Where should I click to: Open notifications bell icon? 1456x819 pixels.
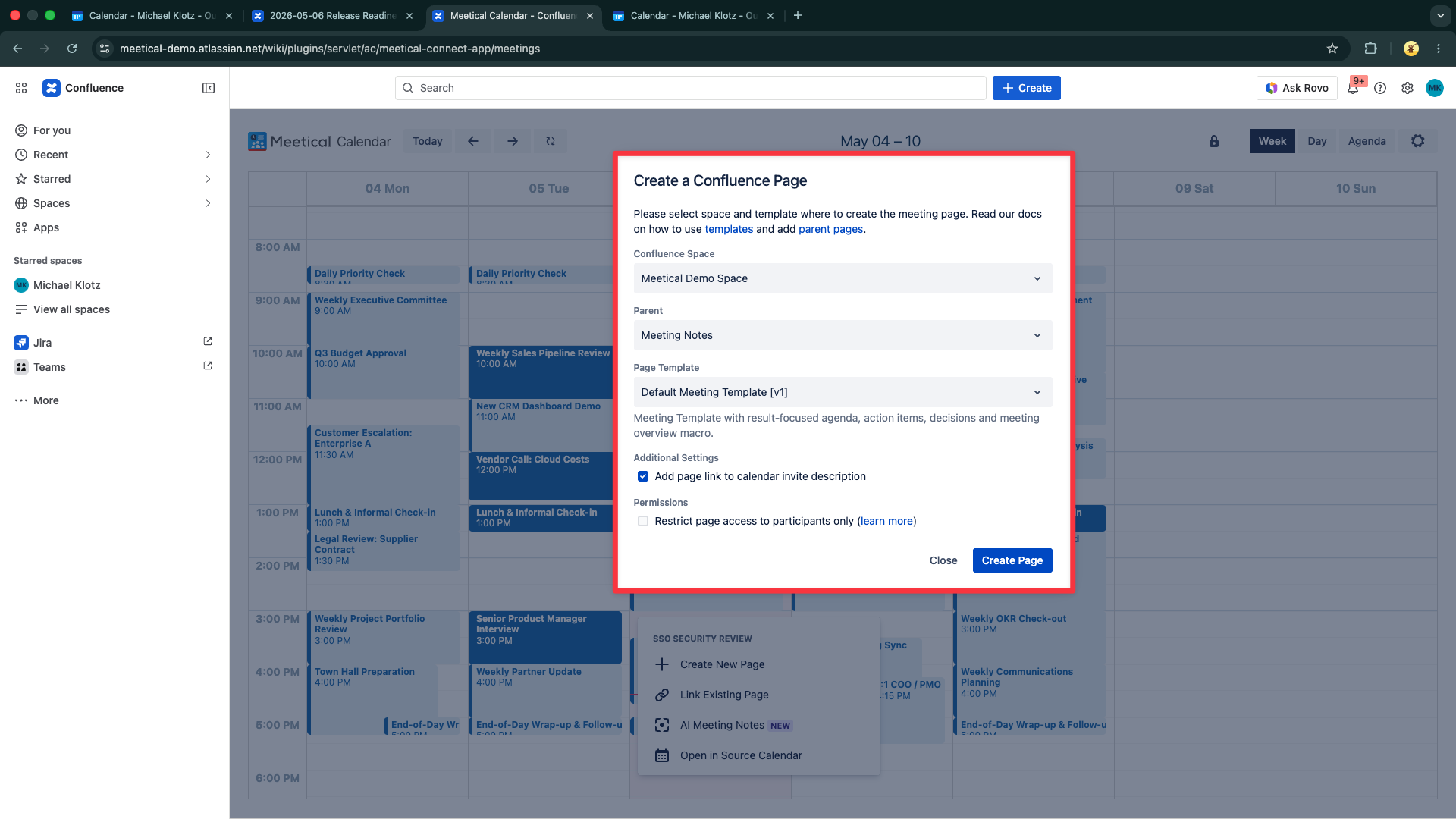[x=1353, y=88]
